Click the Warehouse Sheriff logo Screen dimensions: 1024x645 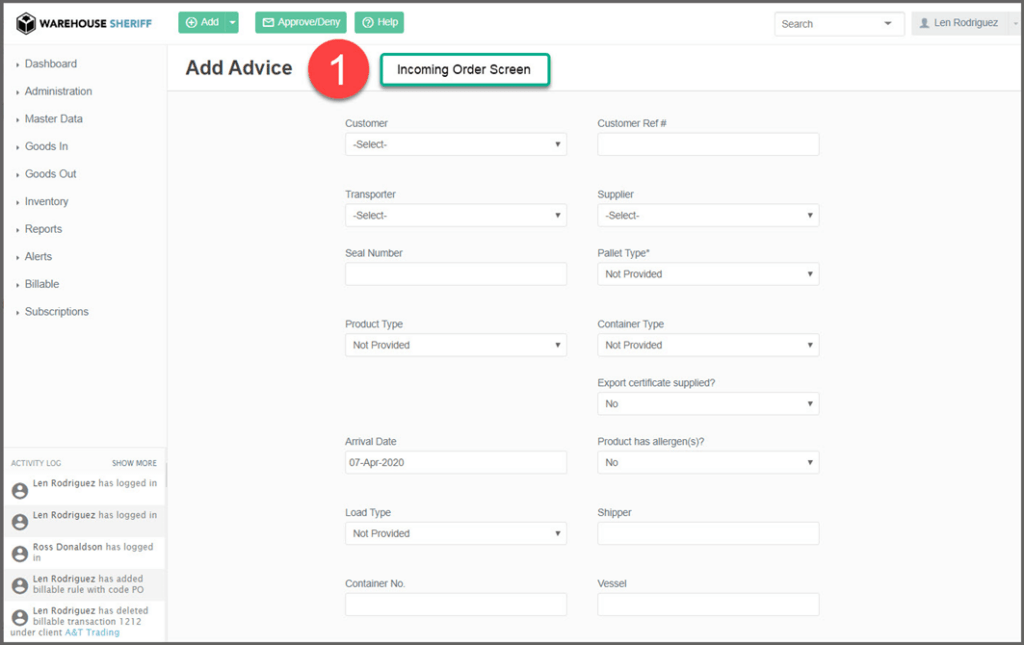84,23
